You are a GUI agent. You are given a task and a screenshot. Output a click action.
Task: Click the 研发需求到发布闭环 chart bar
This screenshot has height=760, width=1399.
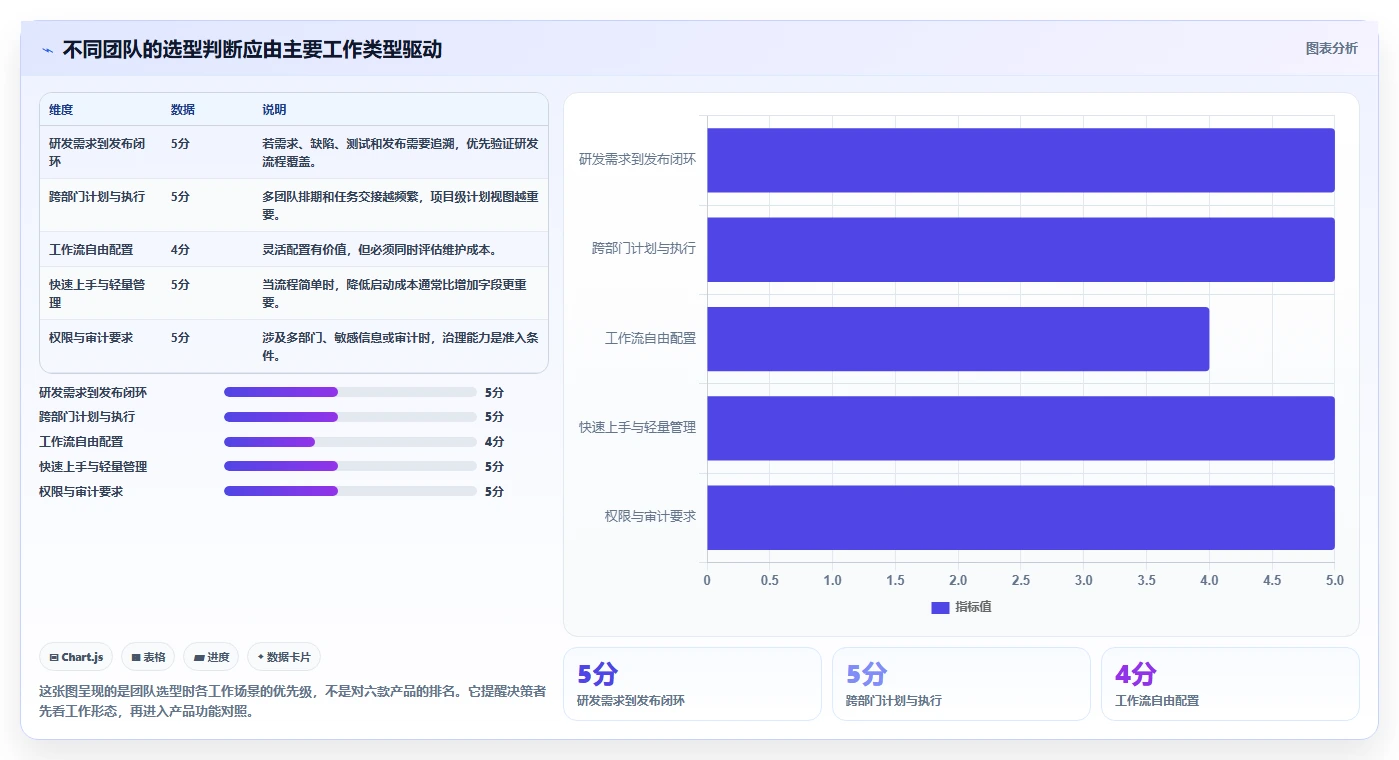coord(1021,160)
